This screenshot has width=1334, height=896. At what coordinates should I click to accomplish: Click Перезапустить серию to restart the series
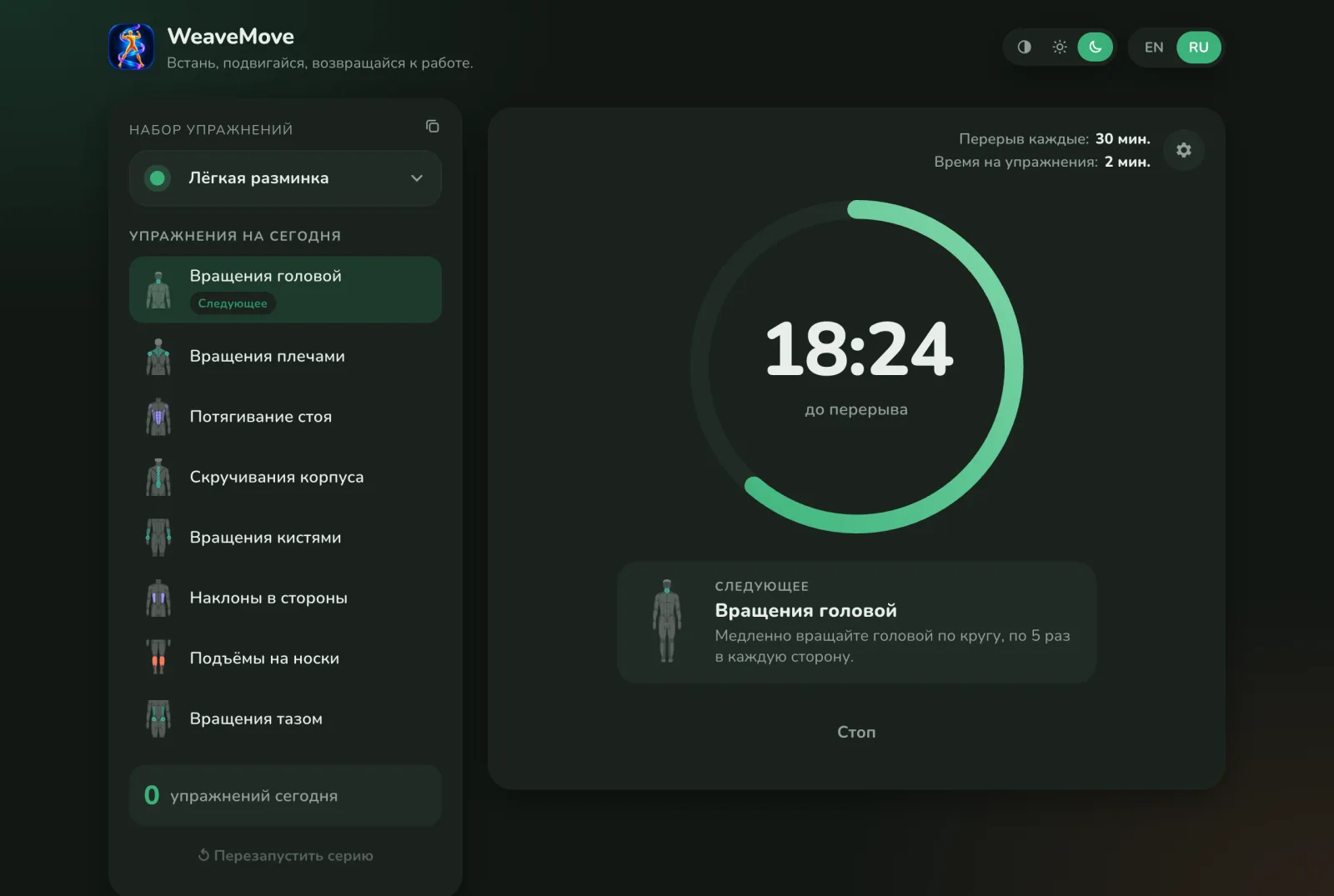[x=285, y=856]
